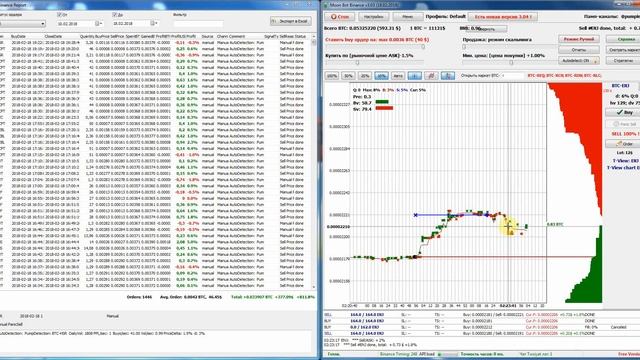The width and height of the screenshot is (640, 360).
Task: Sort by the Source column header
Action: [207, 36]
